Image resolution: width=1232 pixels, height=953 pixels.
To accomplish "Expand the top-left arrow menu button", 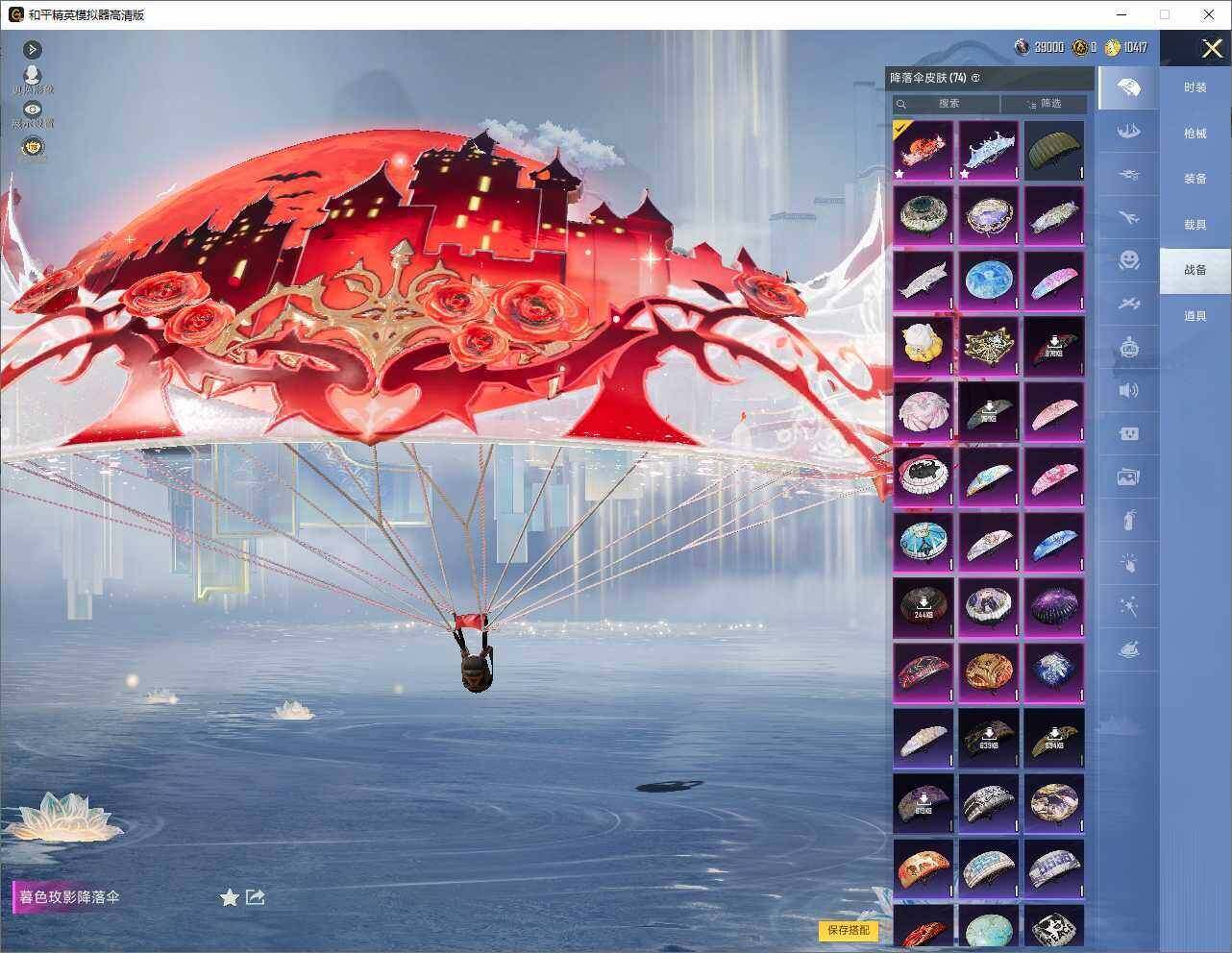I will [33, 49].
